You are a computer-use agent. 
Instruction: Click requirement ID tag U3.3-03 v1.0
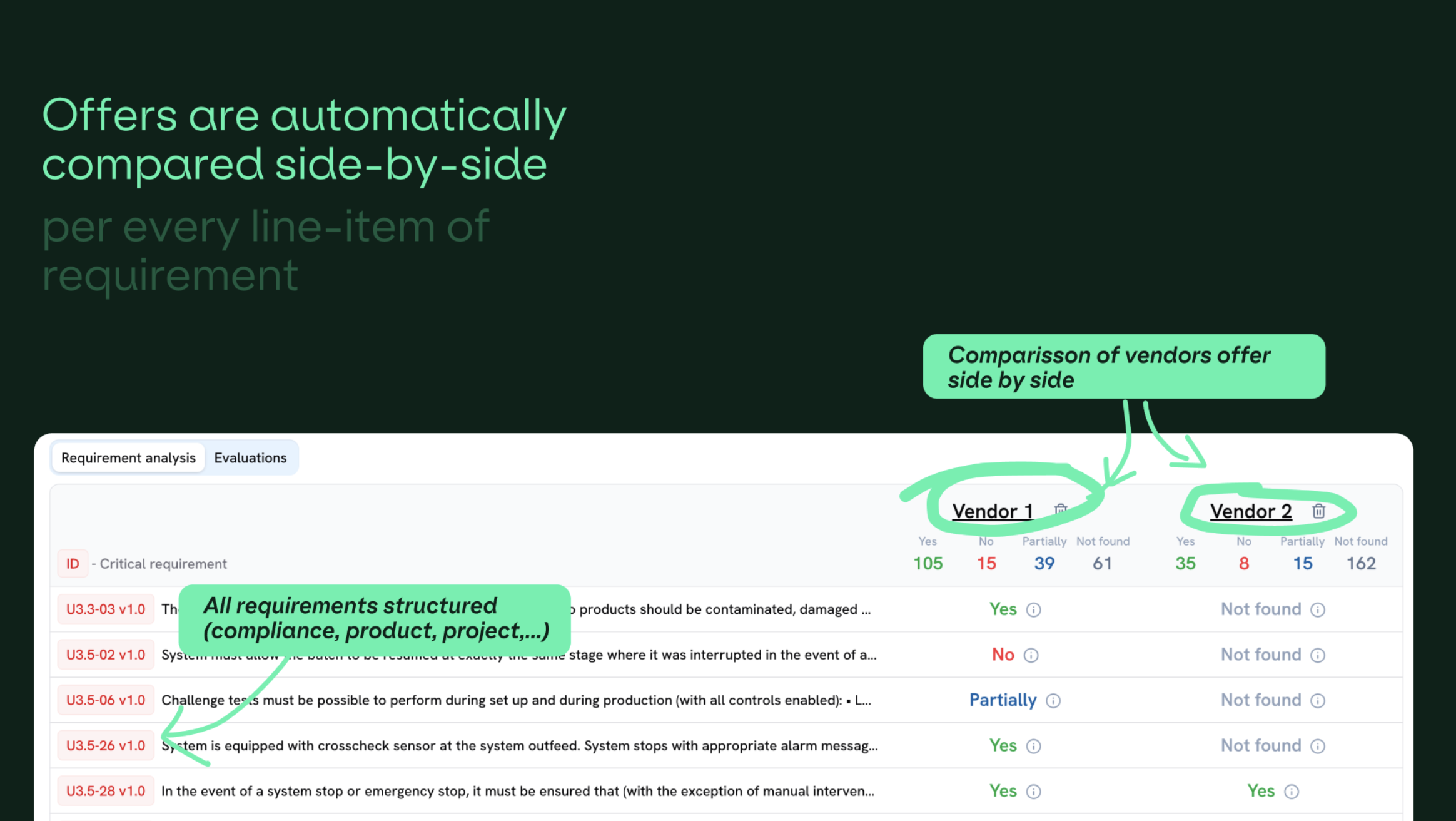point(106,609)
